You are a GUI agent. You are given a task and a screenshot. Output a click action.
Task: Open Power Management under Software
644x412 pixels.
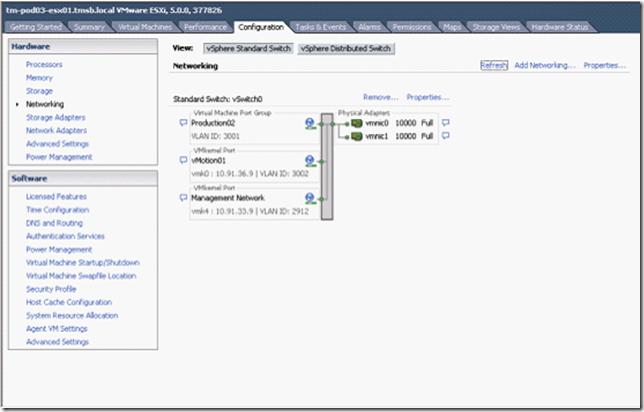point(59,249)
